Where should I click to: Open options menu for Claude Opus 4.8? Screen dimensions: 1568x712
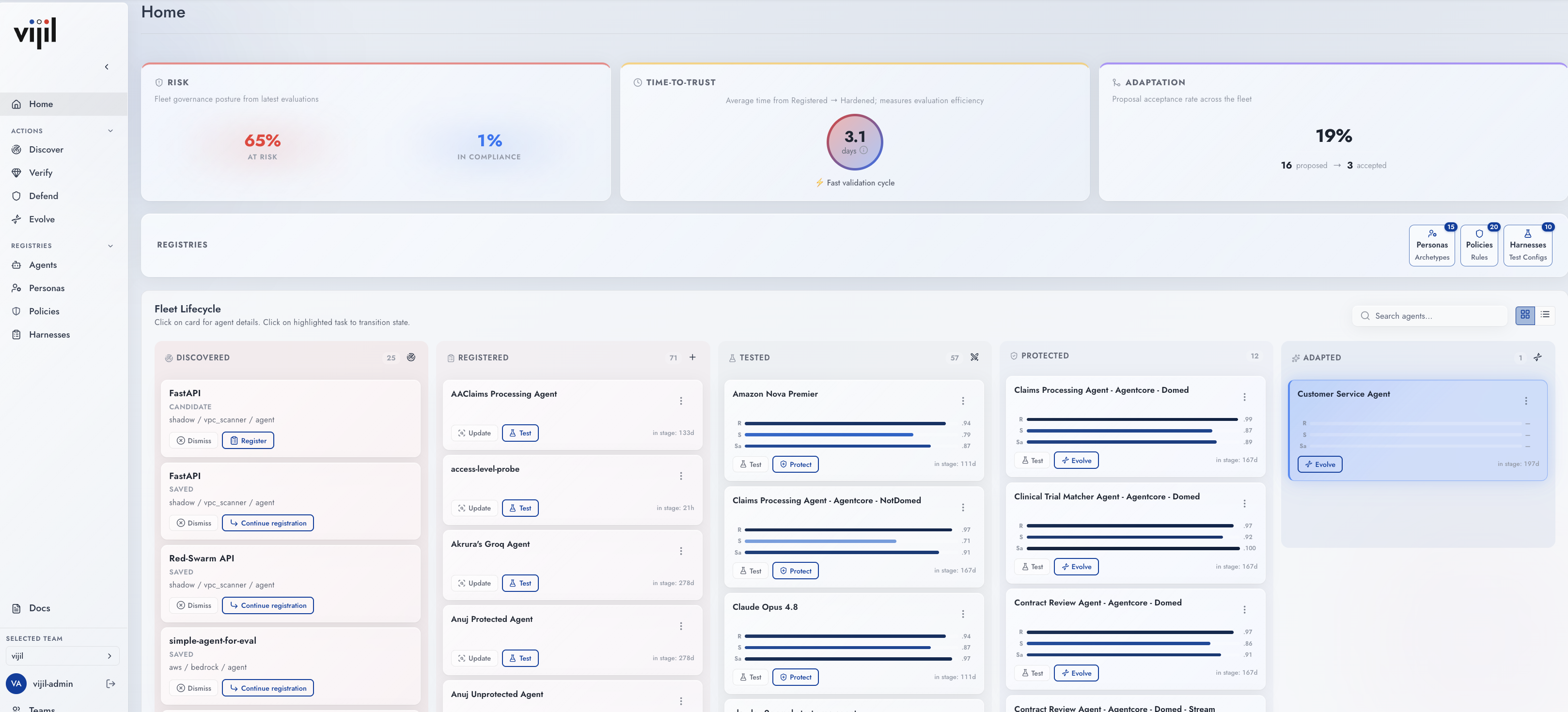pos(962,614)
